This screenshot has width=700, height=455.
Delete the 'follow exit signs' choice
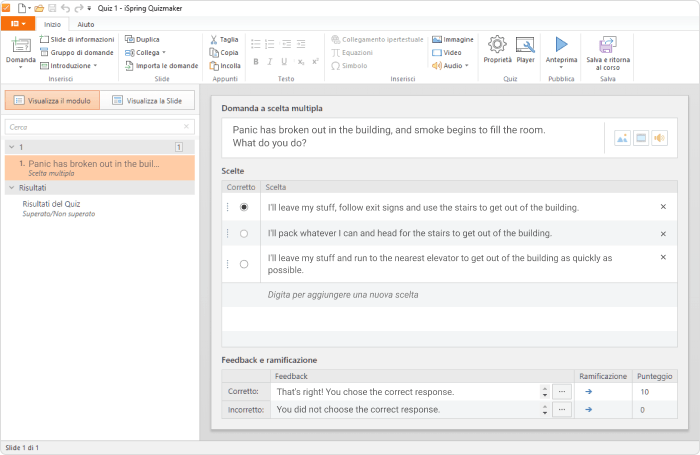coord(663,207)
